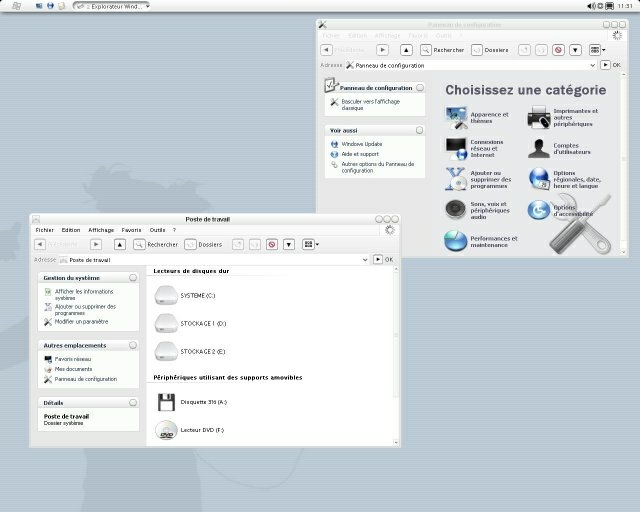Open Imprimantes et autres périphériques icon
The width and height of the screenshot is (640, 512).
[539, 117]
